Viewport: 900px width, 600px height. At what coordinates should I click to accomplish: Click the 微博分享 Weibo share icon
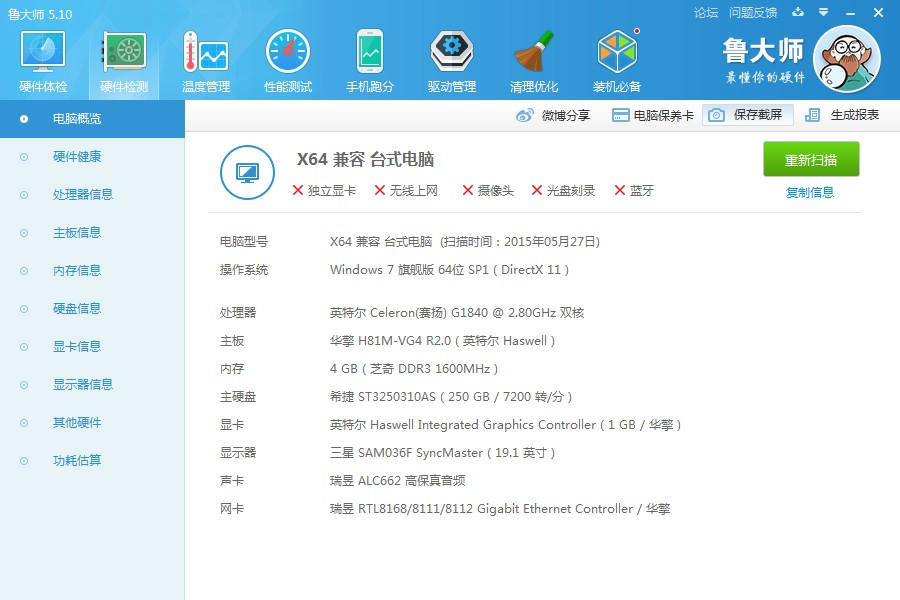click(524, 114)
